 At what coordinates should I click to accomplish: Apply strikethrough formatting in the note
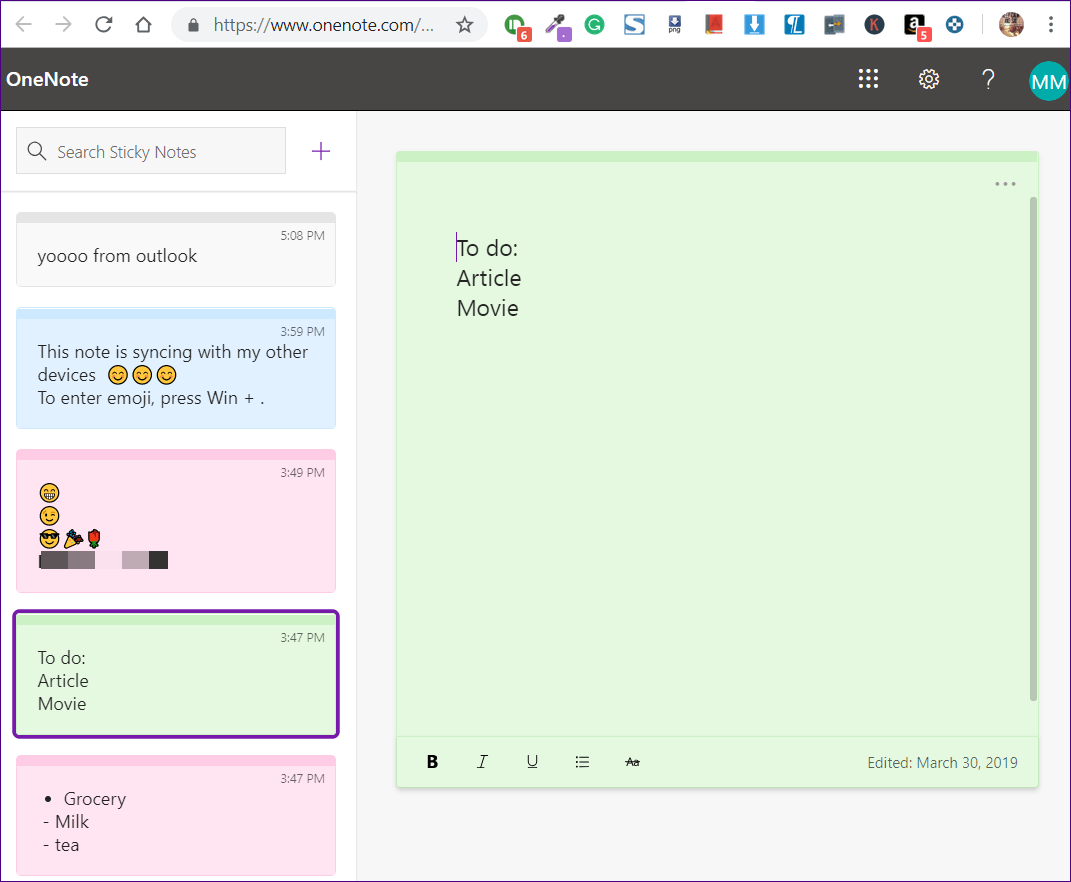tap(632, 762)
